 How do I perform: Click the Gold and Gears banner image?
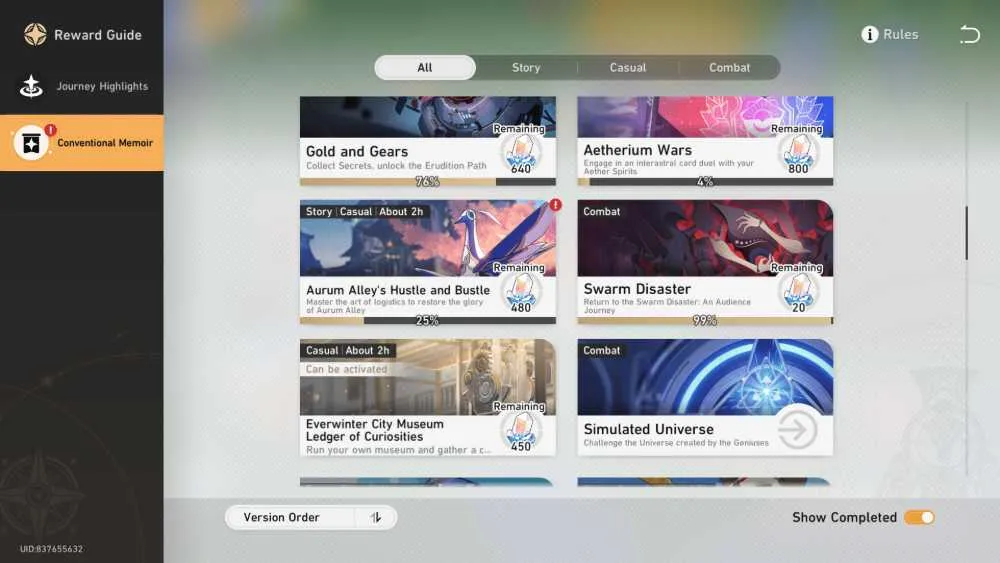click(x=427, y=116)
